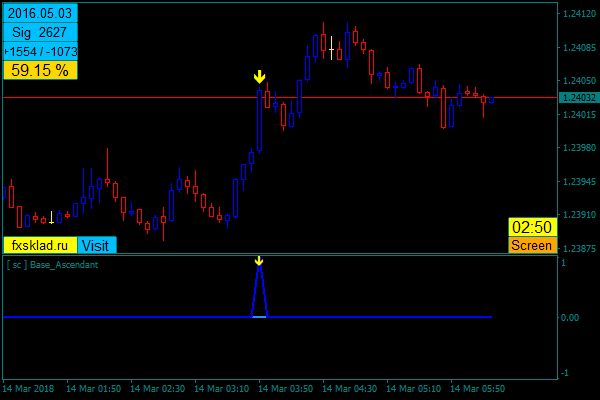Image resolution: width=600 pixels, height=400 pixels.
Task: Click the yellow arrow signal above the candlesticks
Action: [259, 77]
